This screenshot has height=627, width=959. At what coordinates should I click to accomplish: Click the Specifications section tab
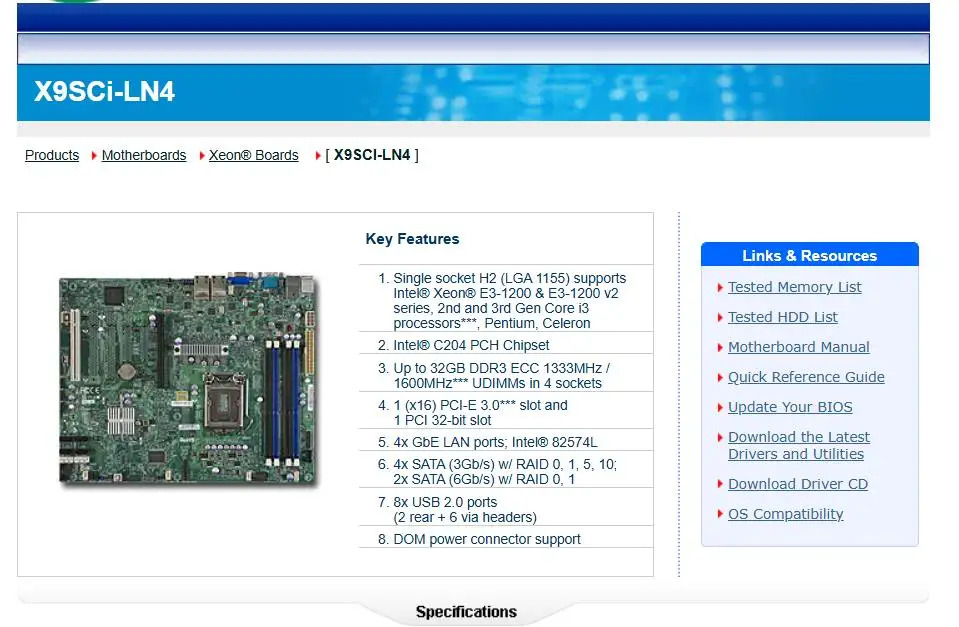pos(466,612)
